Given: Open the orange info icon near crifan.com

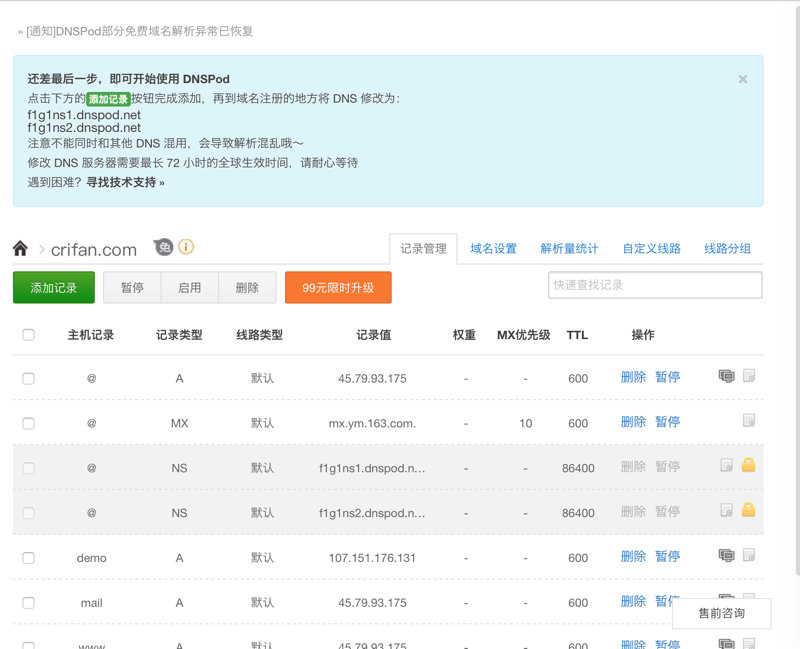Looking at the screenshot, I should point(186,247).
